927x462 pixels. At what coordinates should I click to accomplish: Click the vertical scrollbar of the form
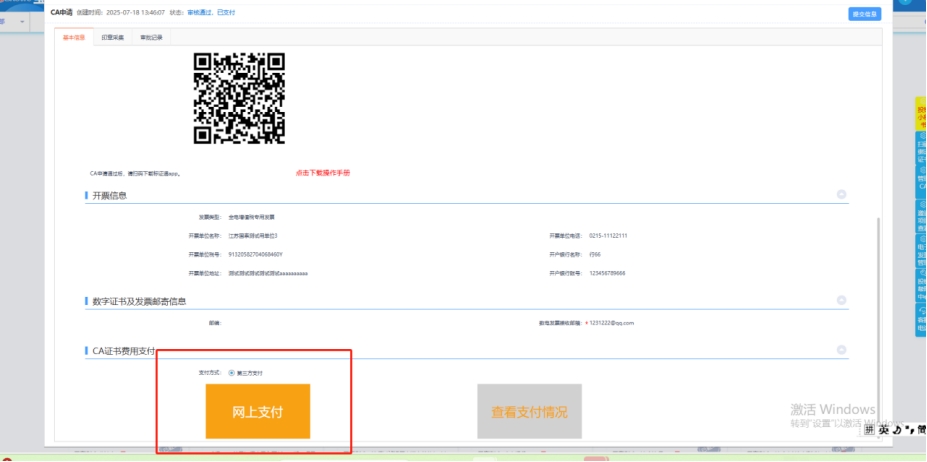(x=879, y=300)
